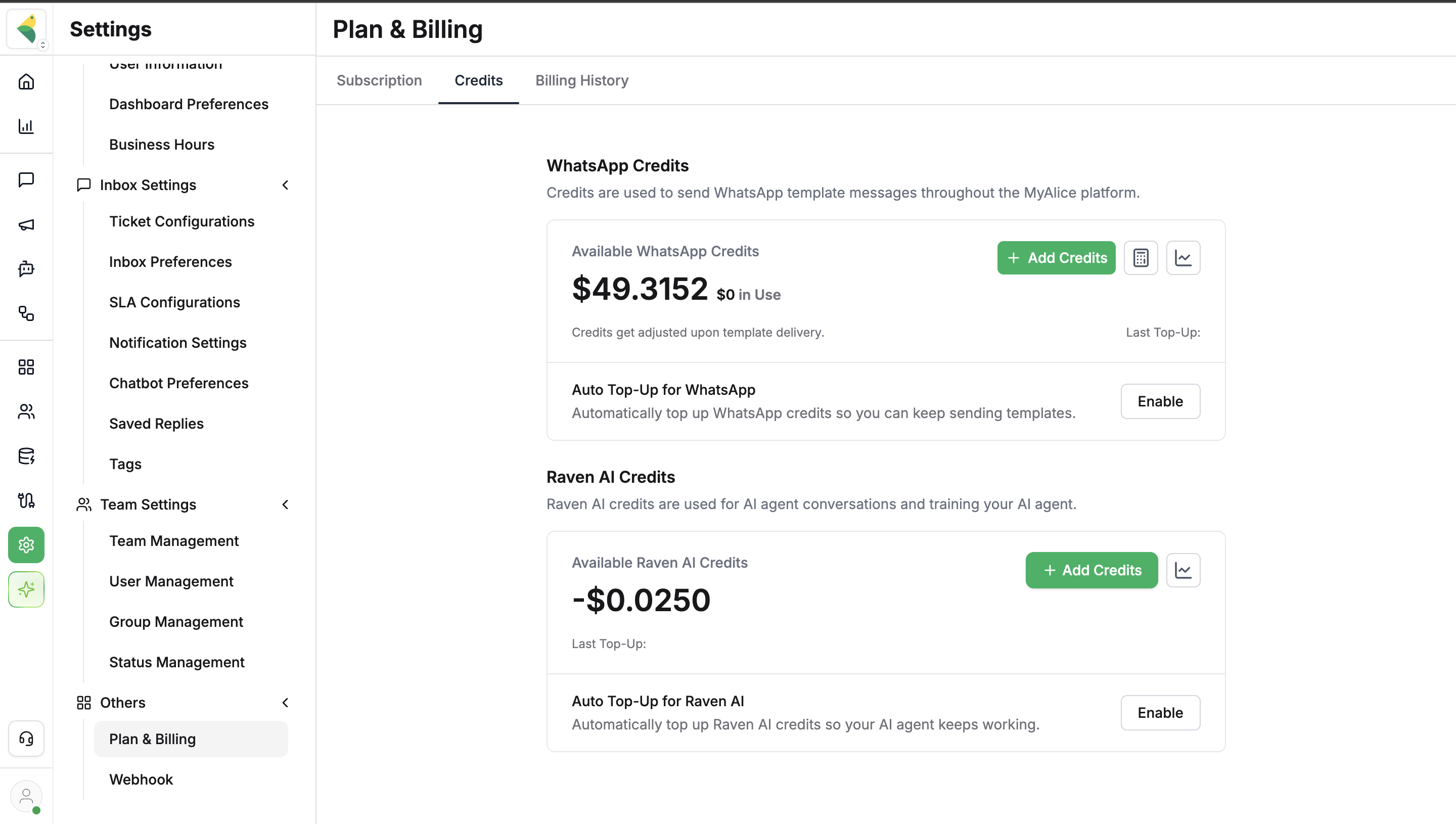The image size is (1456, 824).
Task: Click the -$0.0250 Raven AI balance
Action: coord(641,600)
